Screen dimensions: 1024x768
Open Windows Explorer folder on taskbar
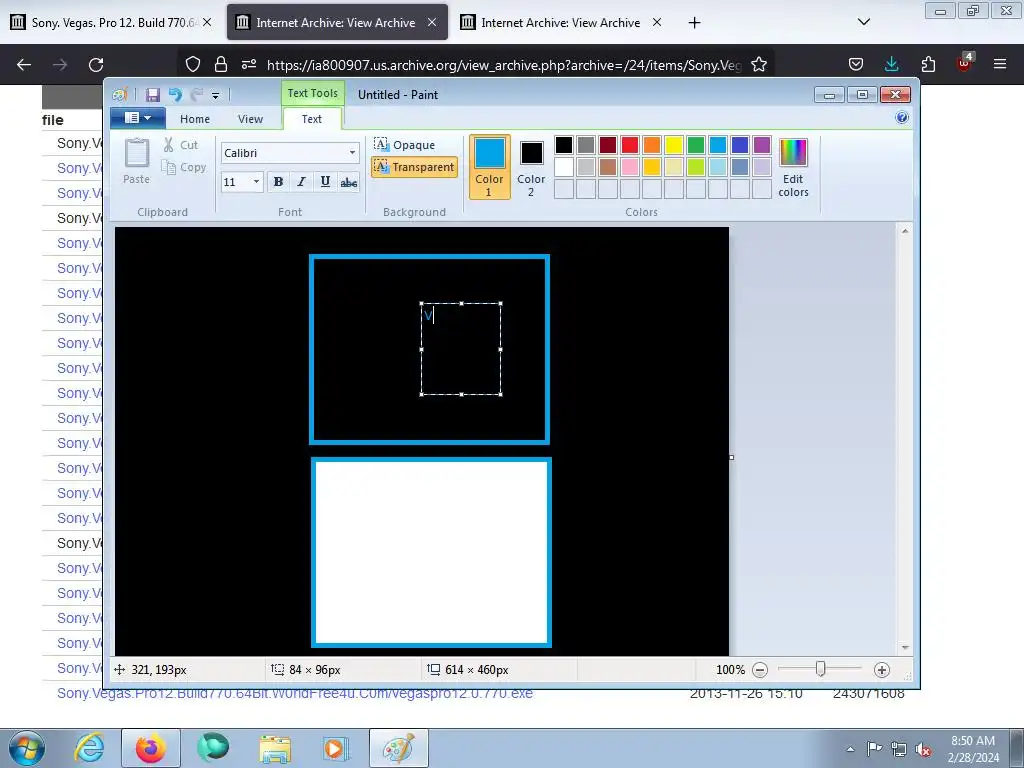click(x=275, y=748)
